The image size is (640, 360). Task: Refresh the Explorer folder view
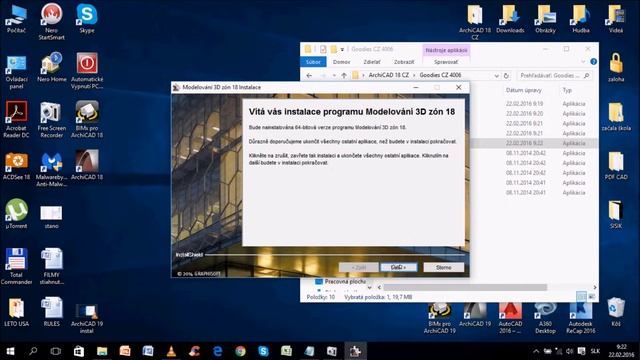pyautogui.click(x=506, y=76)
